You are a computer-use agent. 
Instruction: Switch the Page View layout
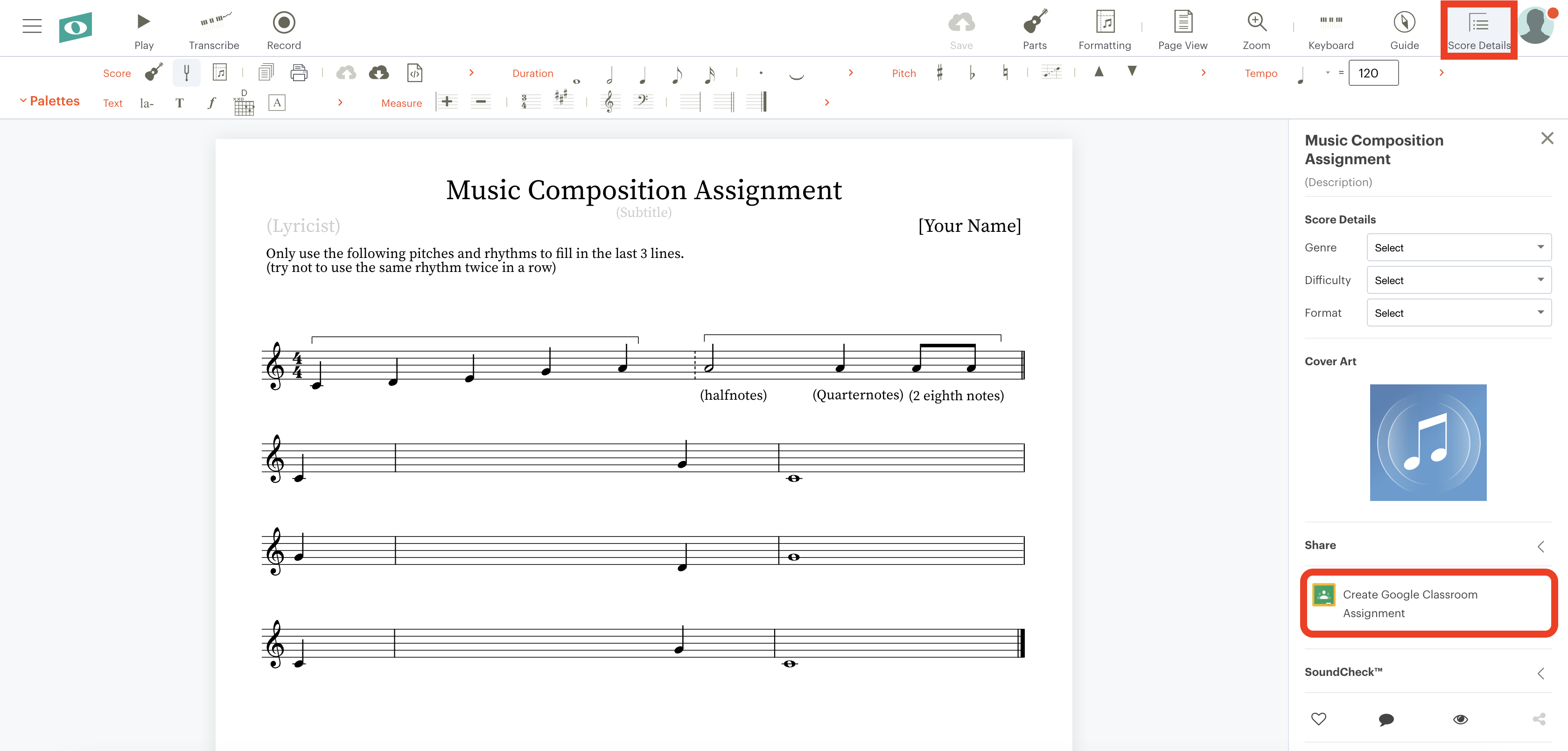[x=1183, y=30]
